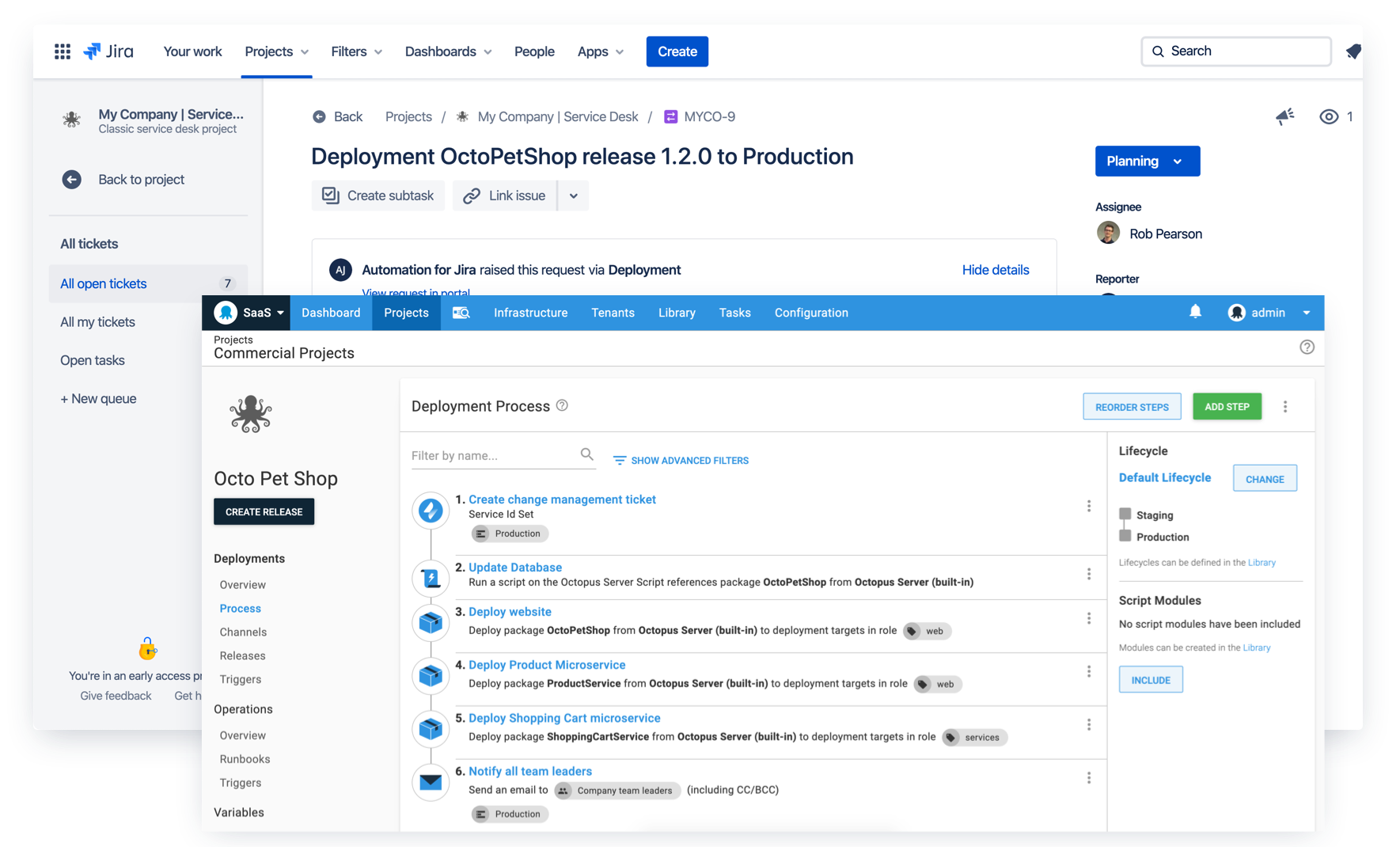Click the Octopus search binoculars icon
Viewport: 1400px width, 847px height.
coord(461,313)
